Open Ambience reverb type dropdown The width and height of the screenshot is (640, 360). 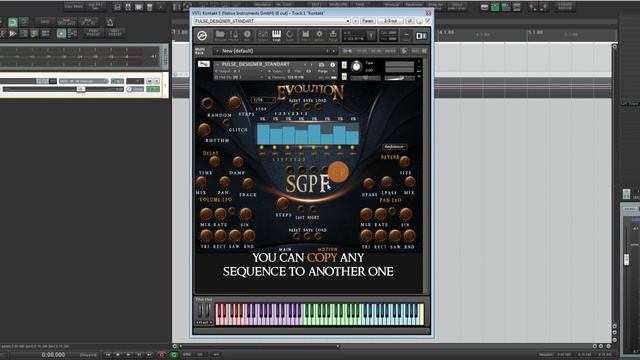click(x=394, y=147)
